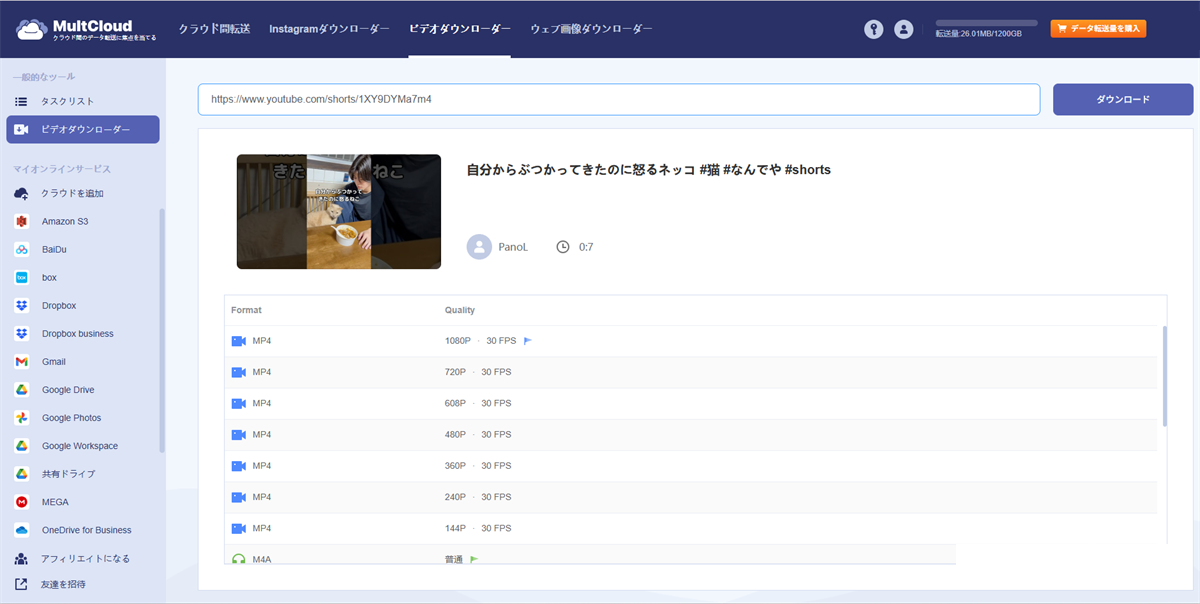Go to ウェブ画像ダウンローダー tab
Image resolution: width=1200 pixels, height=604 pixels.
591,29
